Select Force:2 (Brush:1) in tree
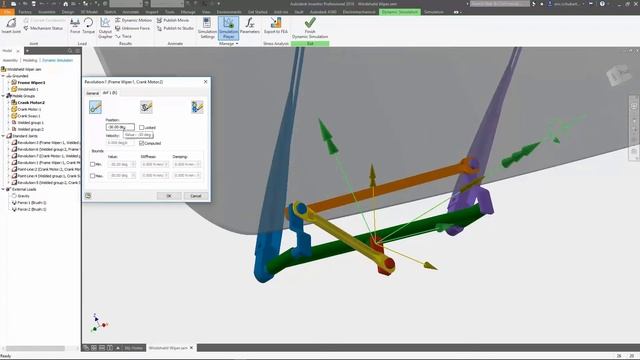Viewport: 640px width, 360px height. pyautogui.click(x=29, y=209)
